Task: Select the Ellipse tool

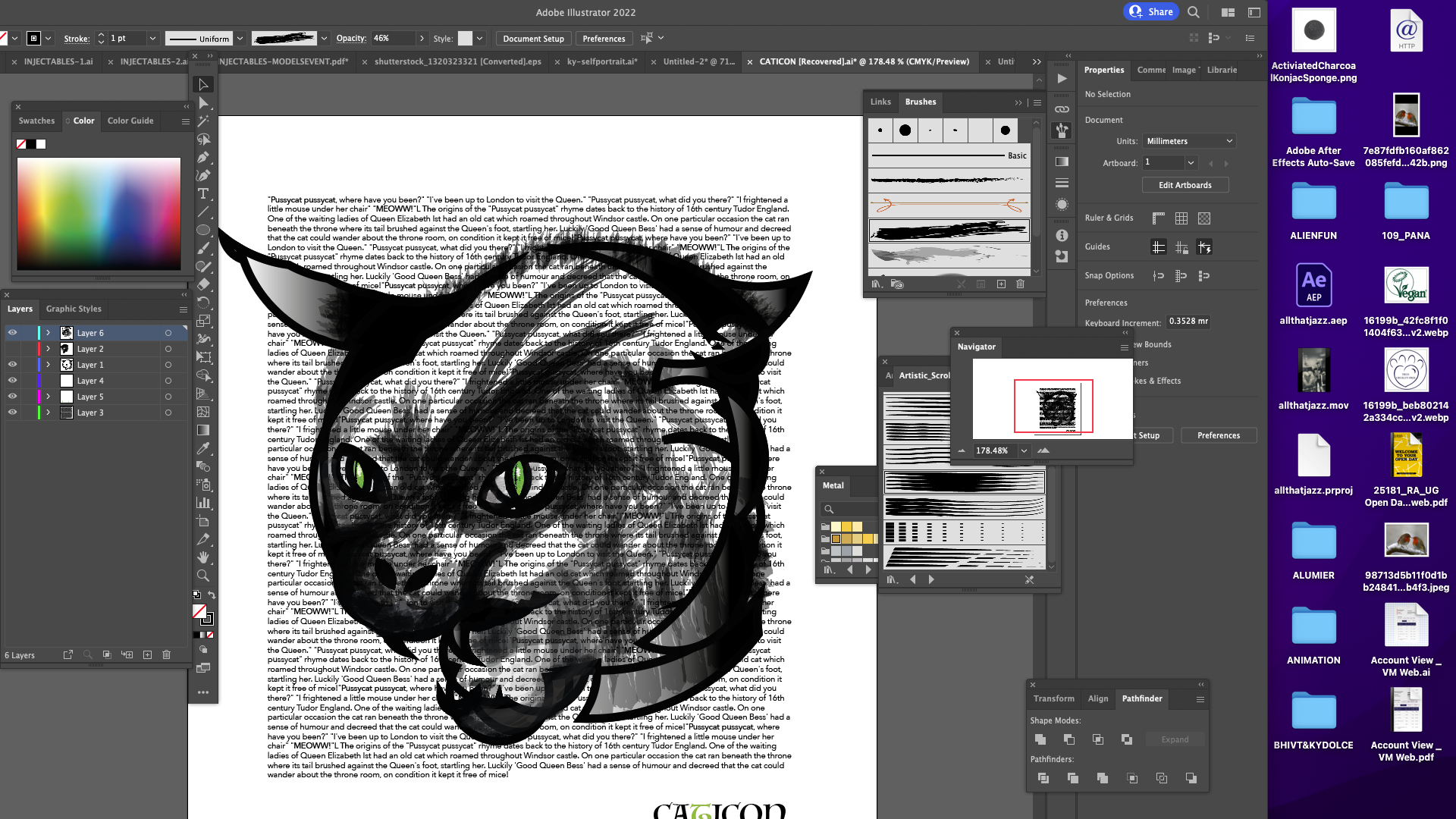Action: 202,230
